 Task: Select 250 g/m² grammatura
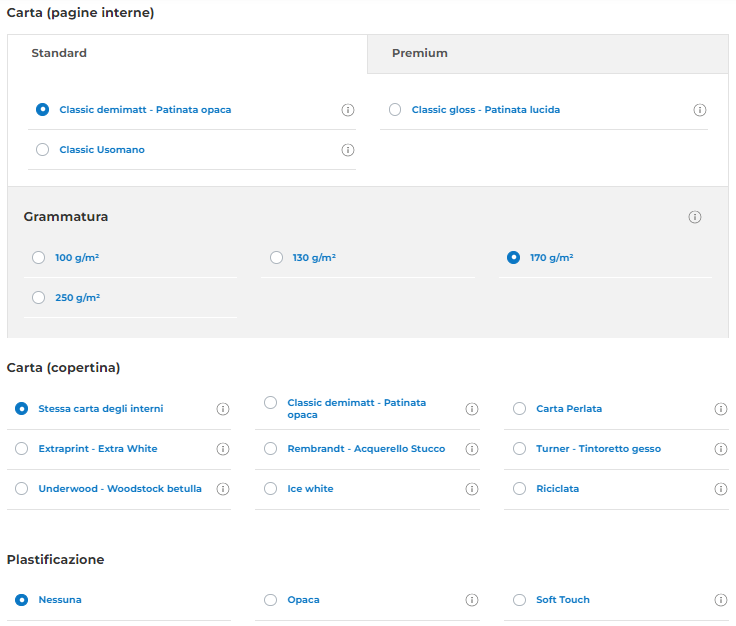[39, 298]
